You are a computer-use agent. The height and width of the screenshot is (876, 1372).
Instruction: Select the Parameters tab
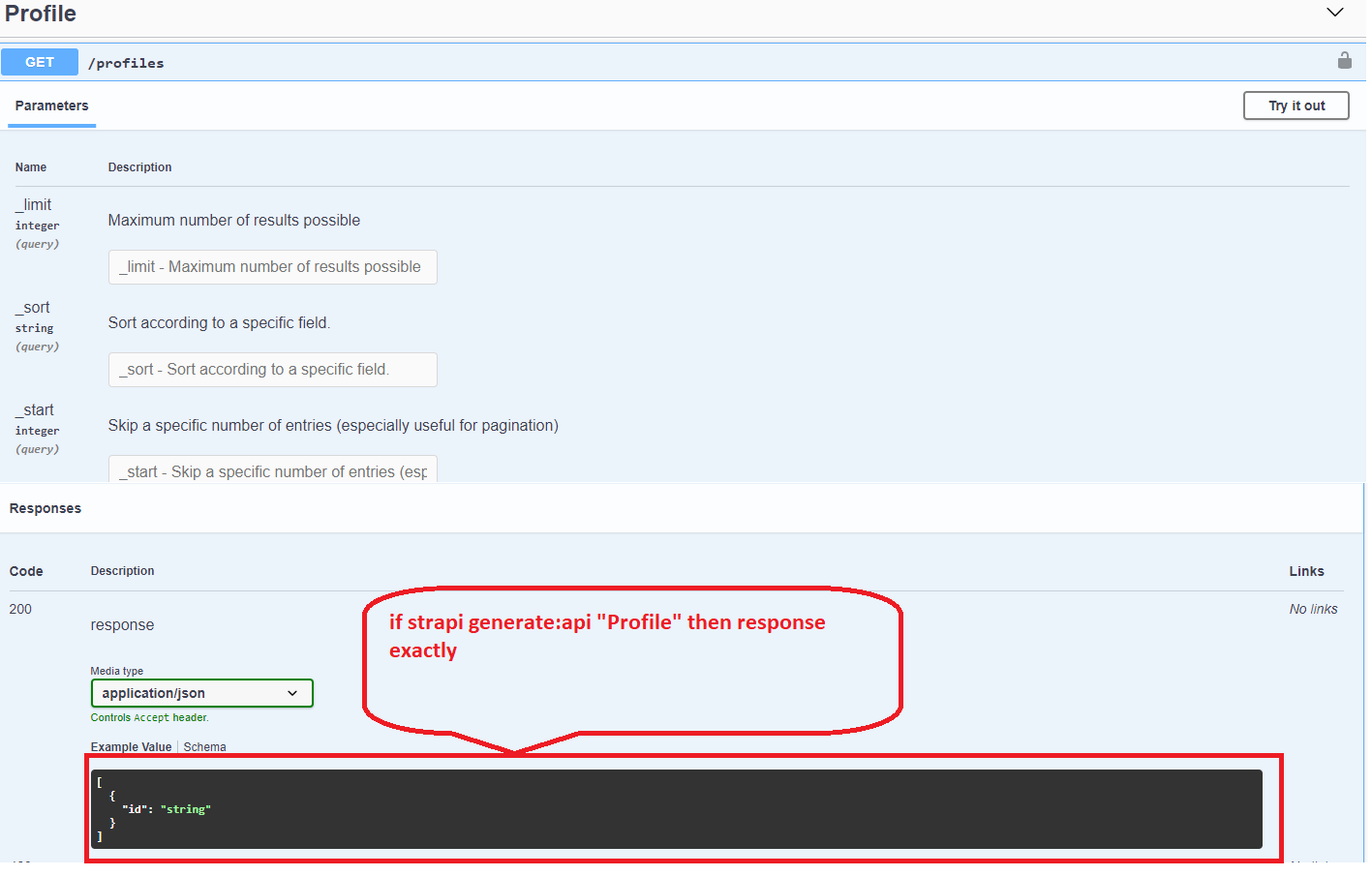pos(51,106)
